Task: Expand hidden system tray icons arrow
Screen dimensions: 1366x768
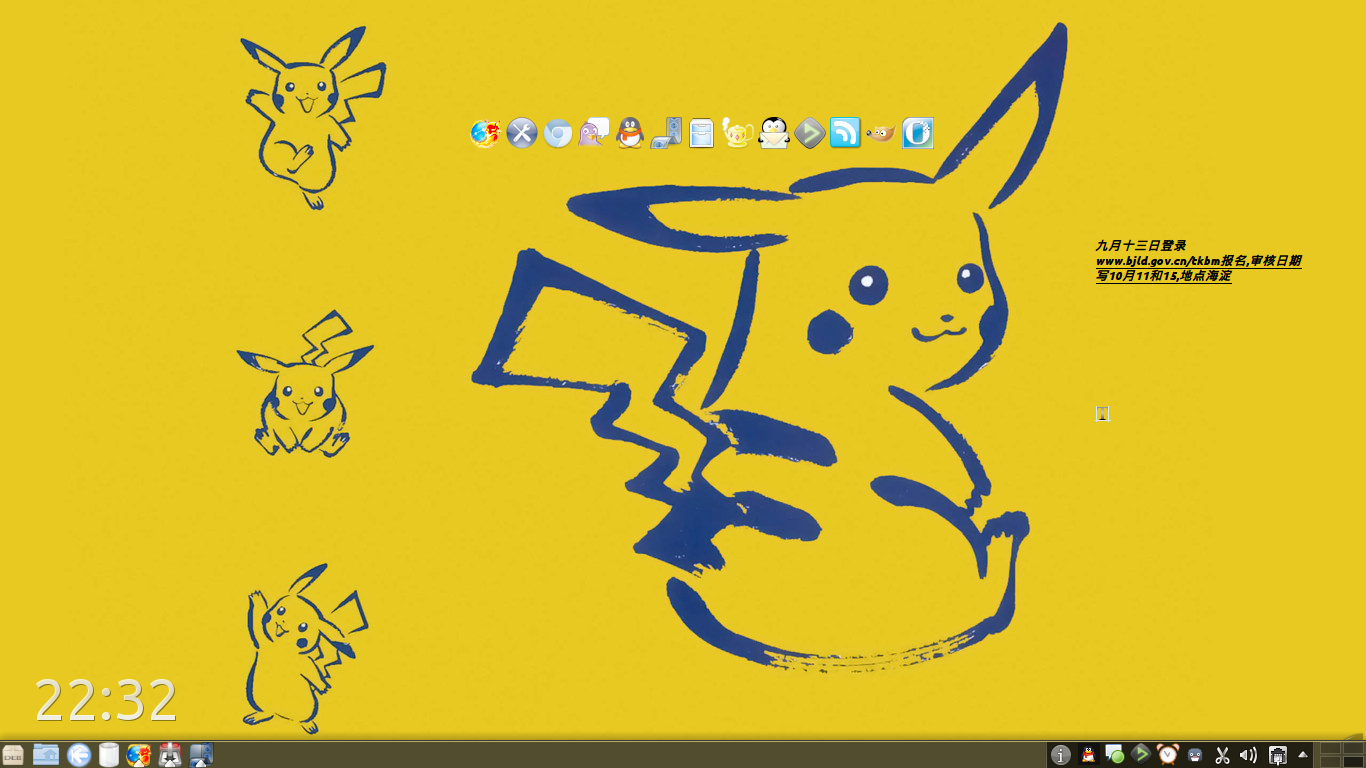Action: pyautogui.click(x=1303, y=755)
